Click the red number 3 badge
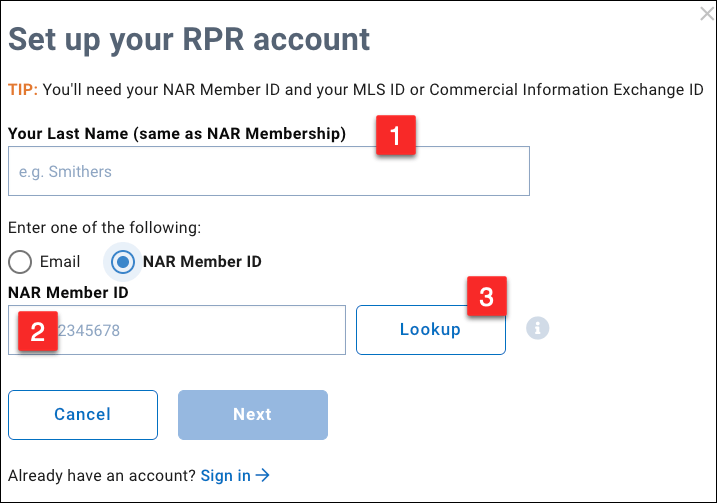Screen dimensions: 717x503 coord(486,297)
